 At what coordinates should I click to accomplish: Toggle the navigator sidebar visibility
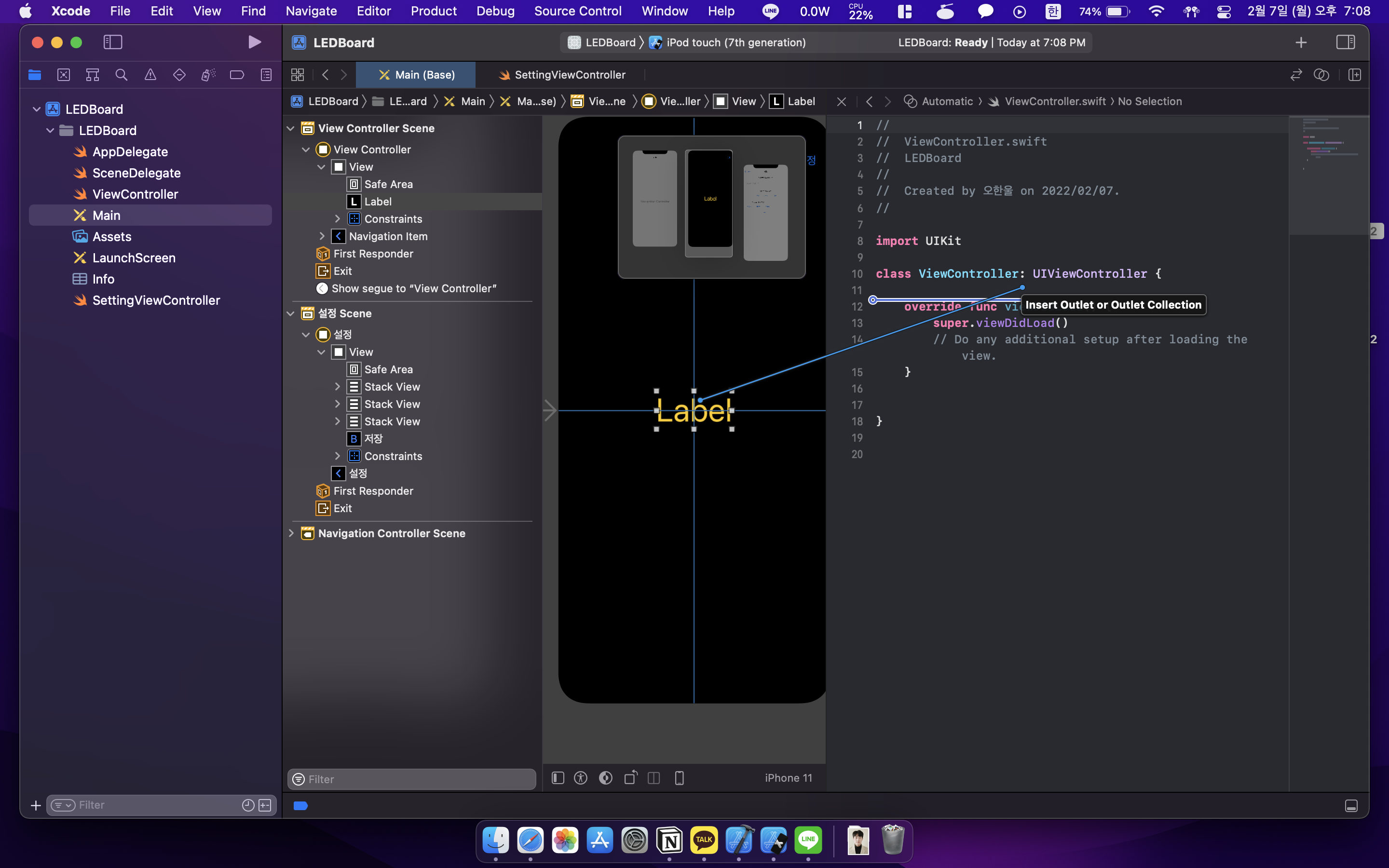pos(112,42)
